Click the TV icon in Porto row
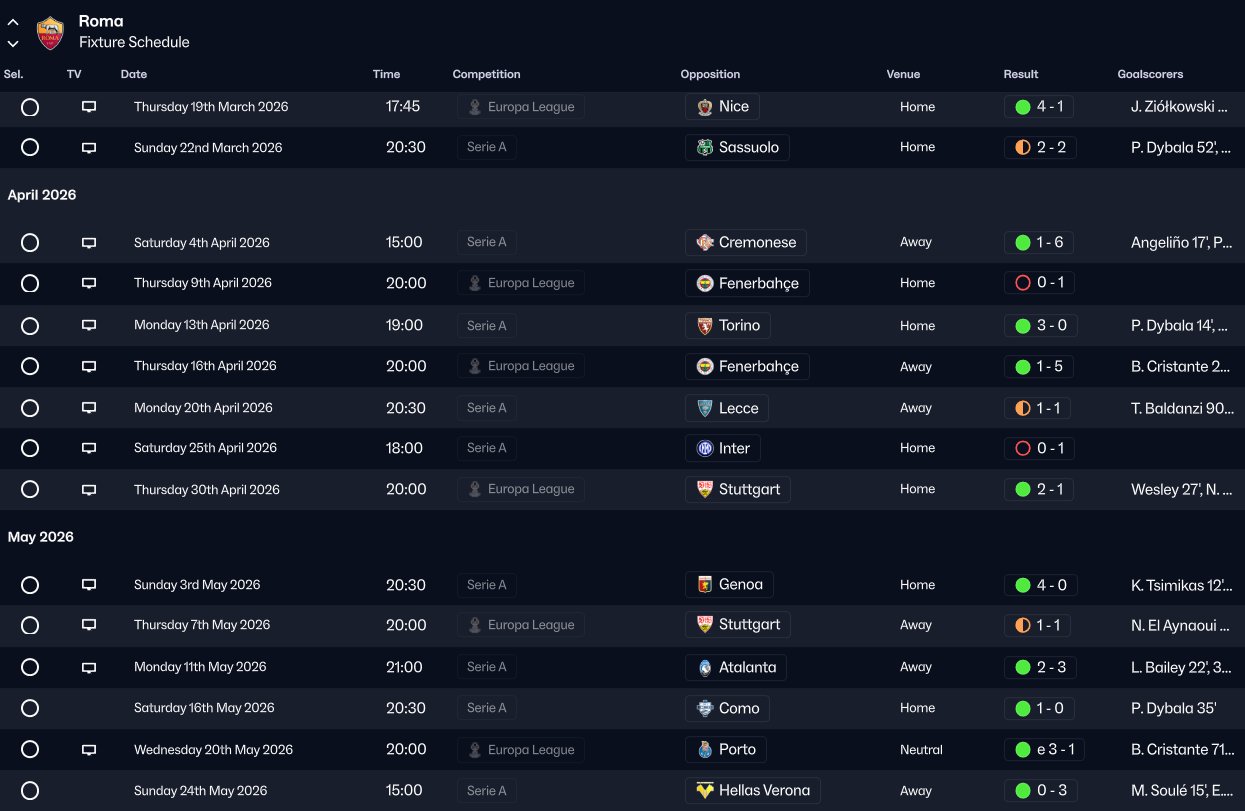 pyautogui.click(x=89, y=750)
